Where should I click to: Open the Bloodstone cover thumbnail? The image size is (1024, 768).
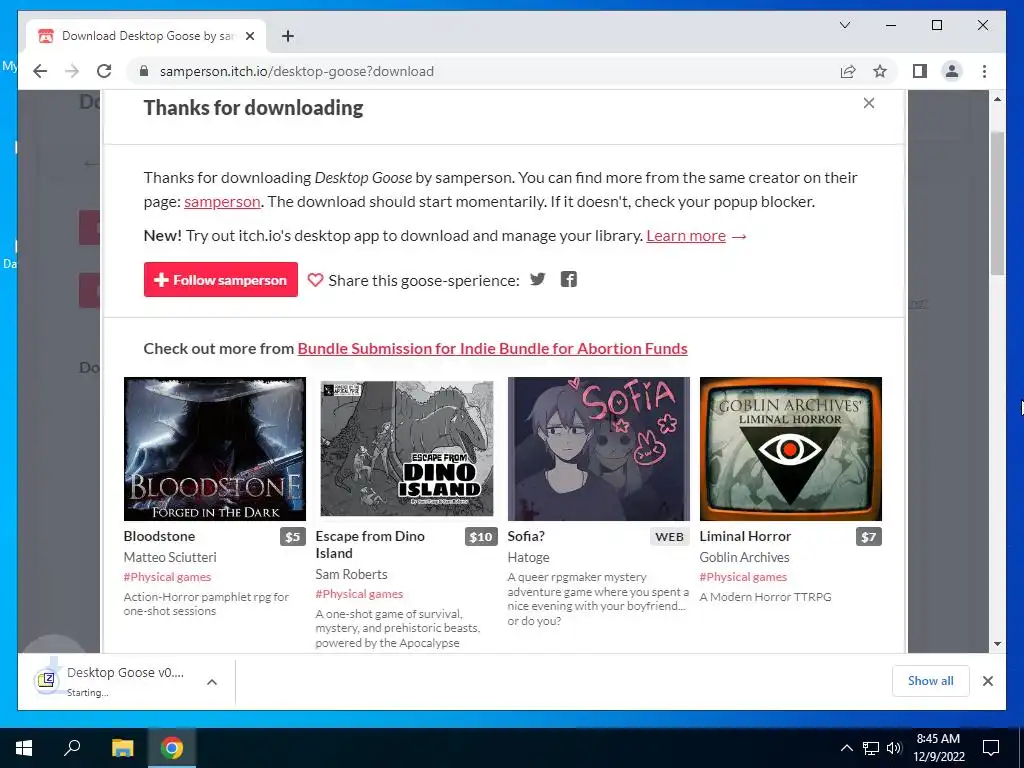coord(215,449)
